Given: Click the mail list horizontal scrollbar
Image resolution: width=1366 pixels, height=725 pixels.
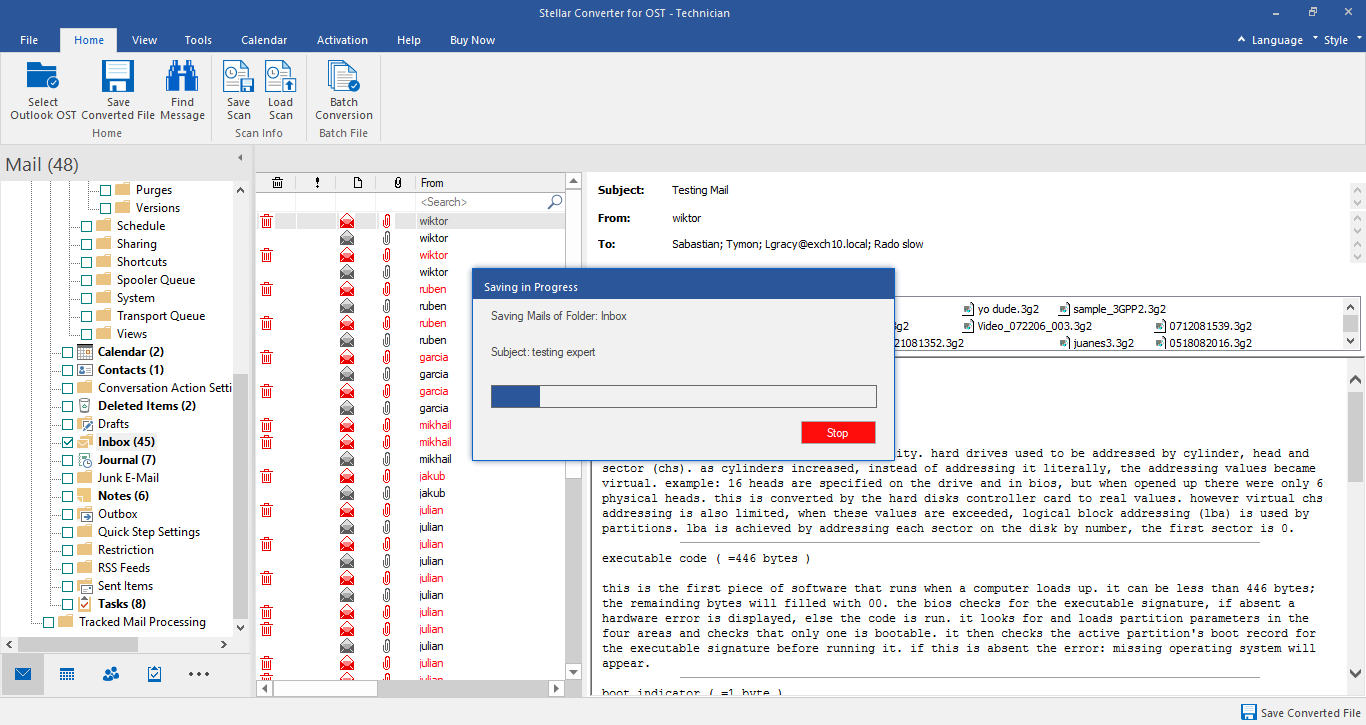Looking at the screenshot, I should click(x=325, y=688).
